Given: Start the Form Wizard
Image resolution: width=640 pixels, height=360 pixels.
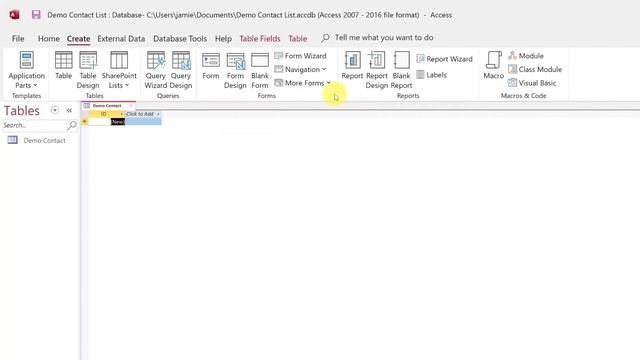Looking at the screenshot, I should (x=300, y=56).
